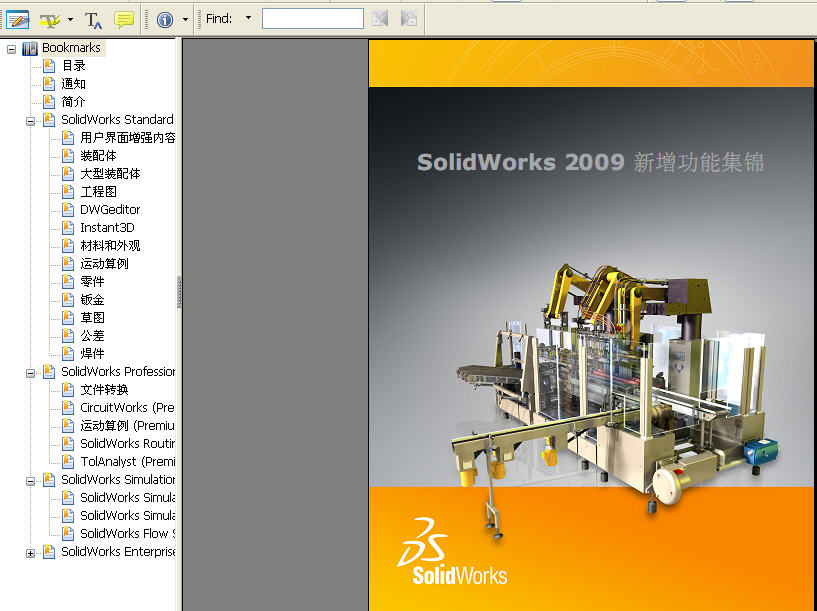
Task: Open the Find options dropdown arrow
Action: (x=249, y=18)
